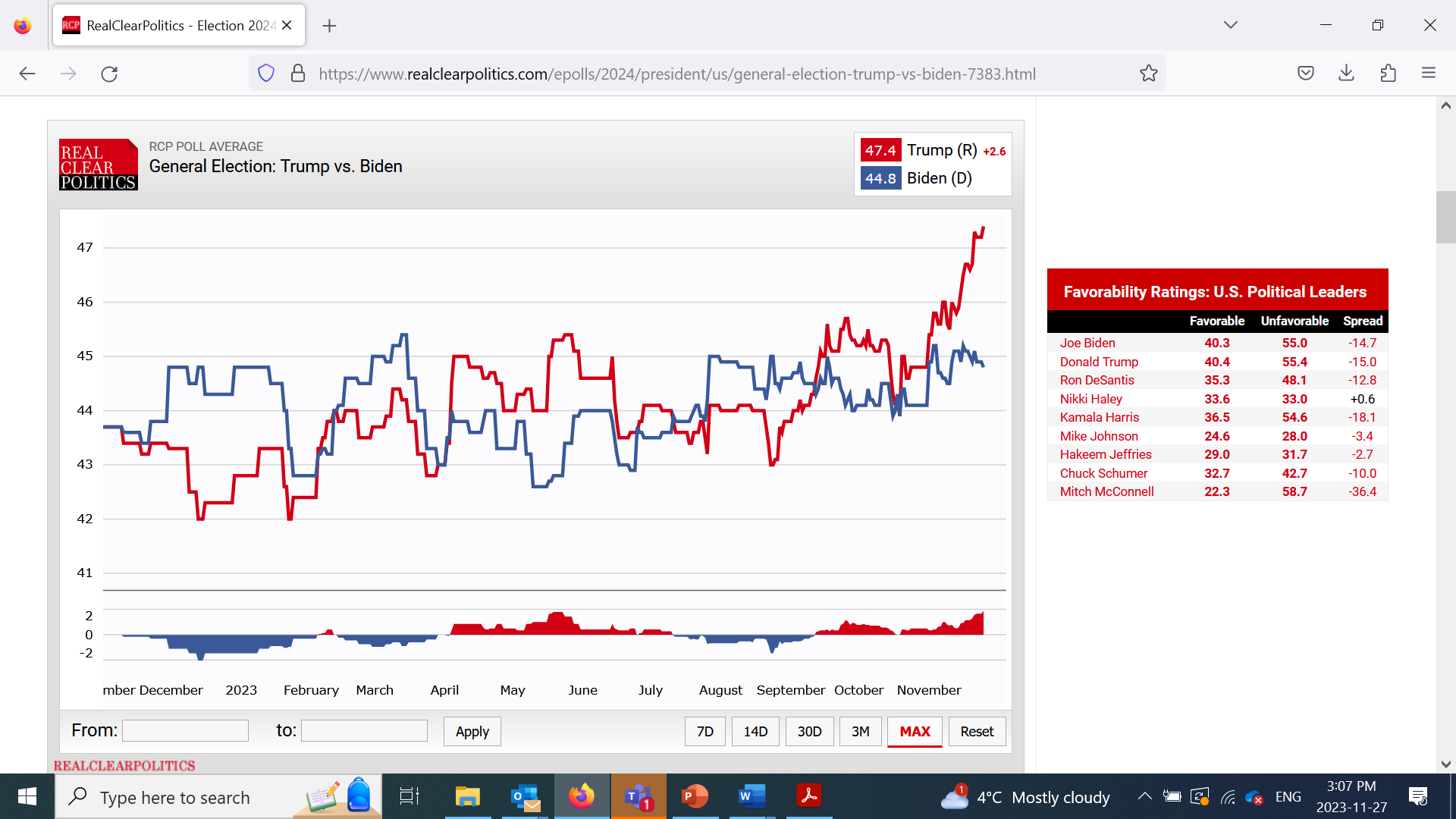The height and width of the screenshot is (819, 1456).
Task: Show hidden system tray icons
Action: pyautogui.click(x=1145, y=796)
